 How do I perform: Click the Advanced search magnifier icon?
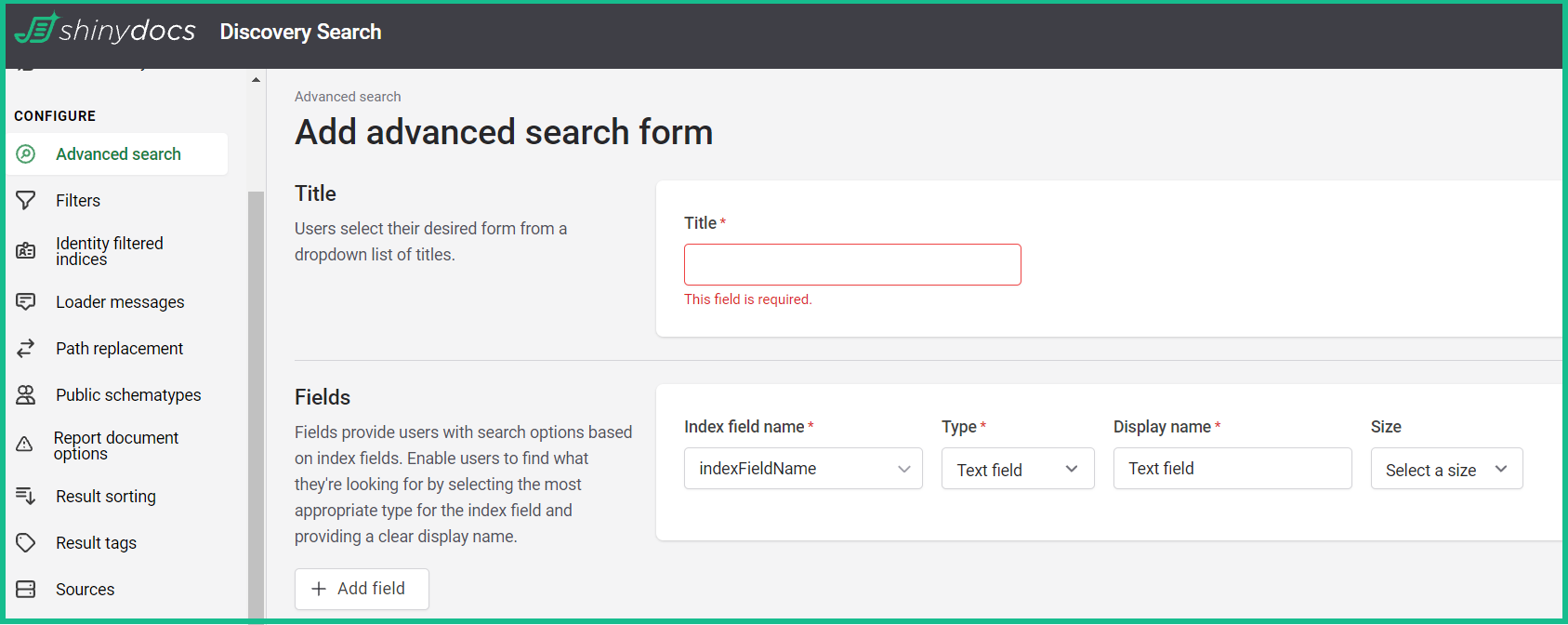[x=26, y=154]
